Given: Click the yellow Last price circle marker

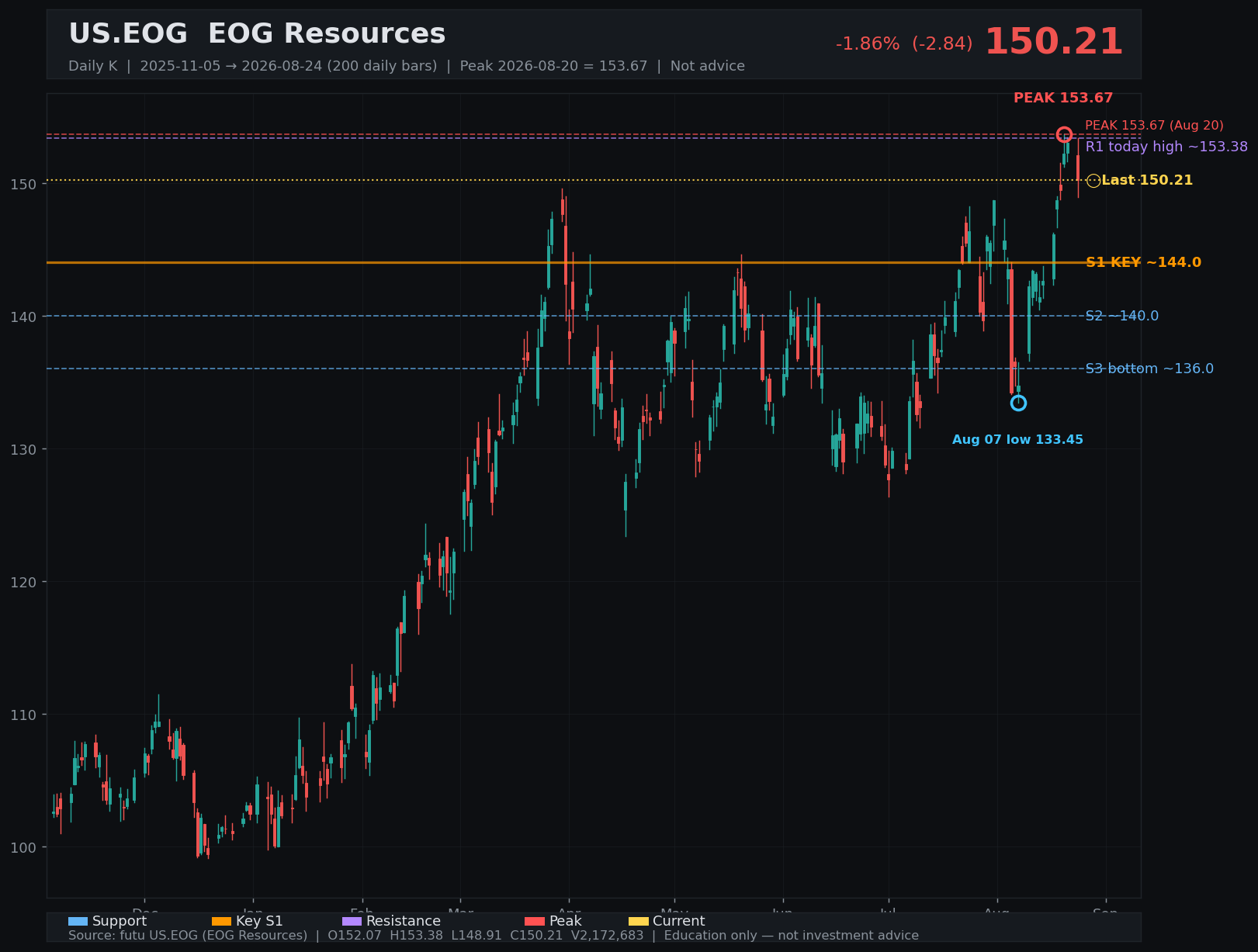Looking at the screenshot, I should pyautogui.click(x=1093, y=181).
